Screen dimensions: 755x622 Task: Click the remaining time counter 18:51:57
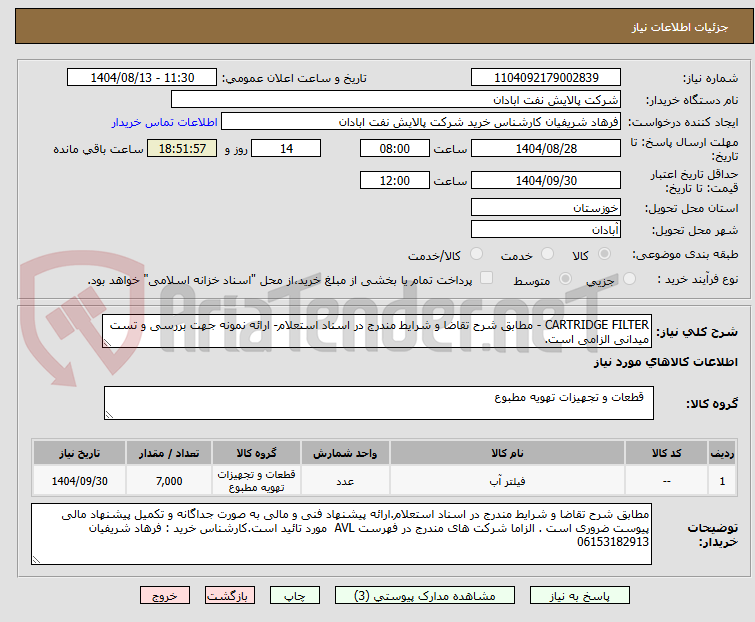coord(182,148)
